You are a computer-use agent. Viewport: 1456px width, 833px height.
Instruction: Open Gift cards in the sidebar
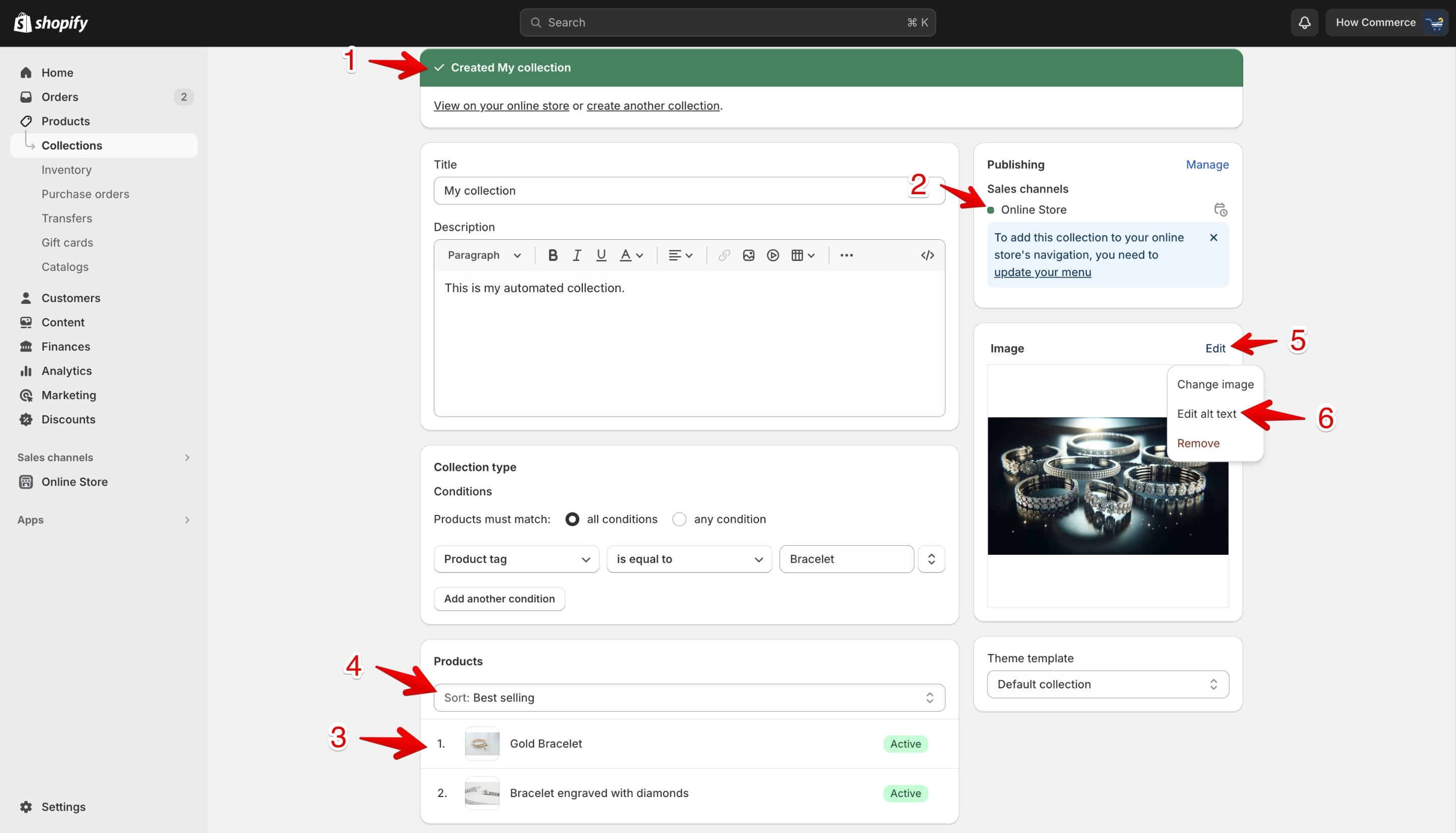(67, 243)
